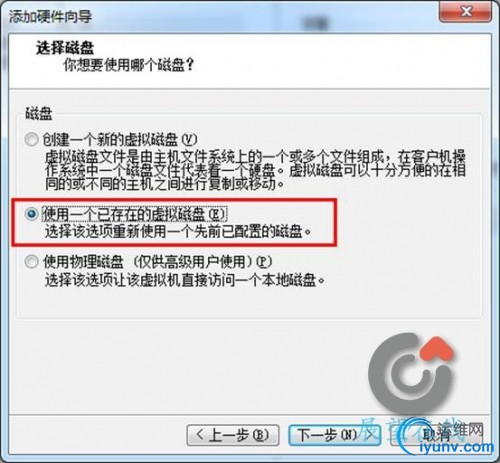500x463 pixels.
Task: Click the 选择该选项让该虚拟机直接访问一个本地磁盘 description
Action: click(x=185, y=280)
